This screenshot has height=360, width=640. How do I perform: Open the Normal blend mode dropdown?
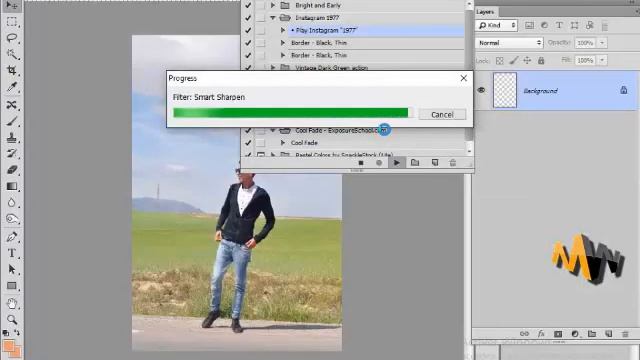click(509, 43)
